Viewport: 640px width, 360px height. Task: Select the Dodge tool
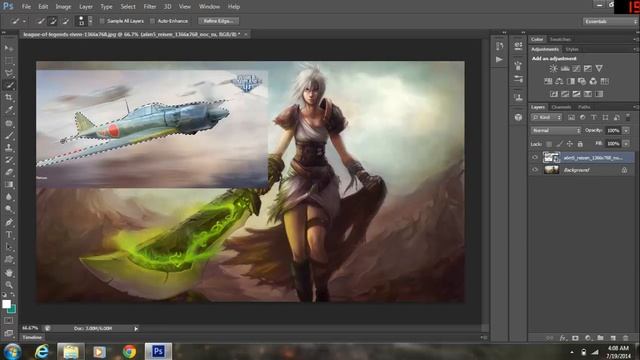9,209
